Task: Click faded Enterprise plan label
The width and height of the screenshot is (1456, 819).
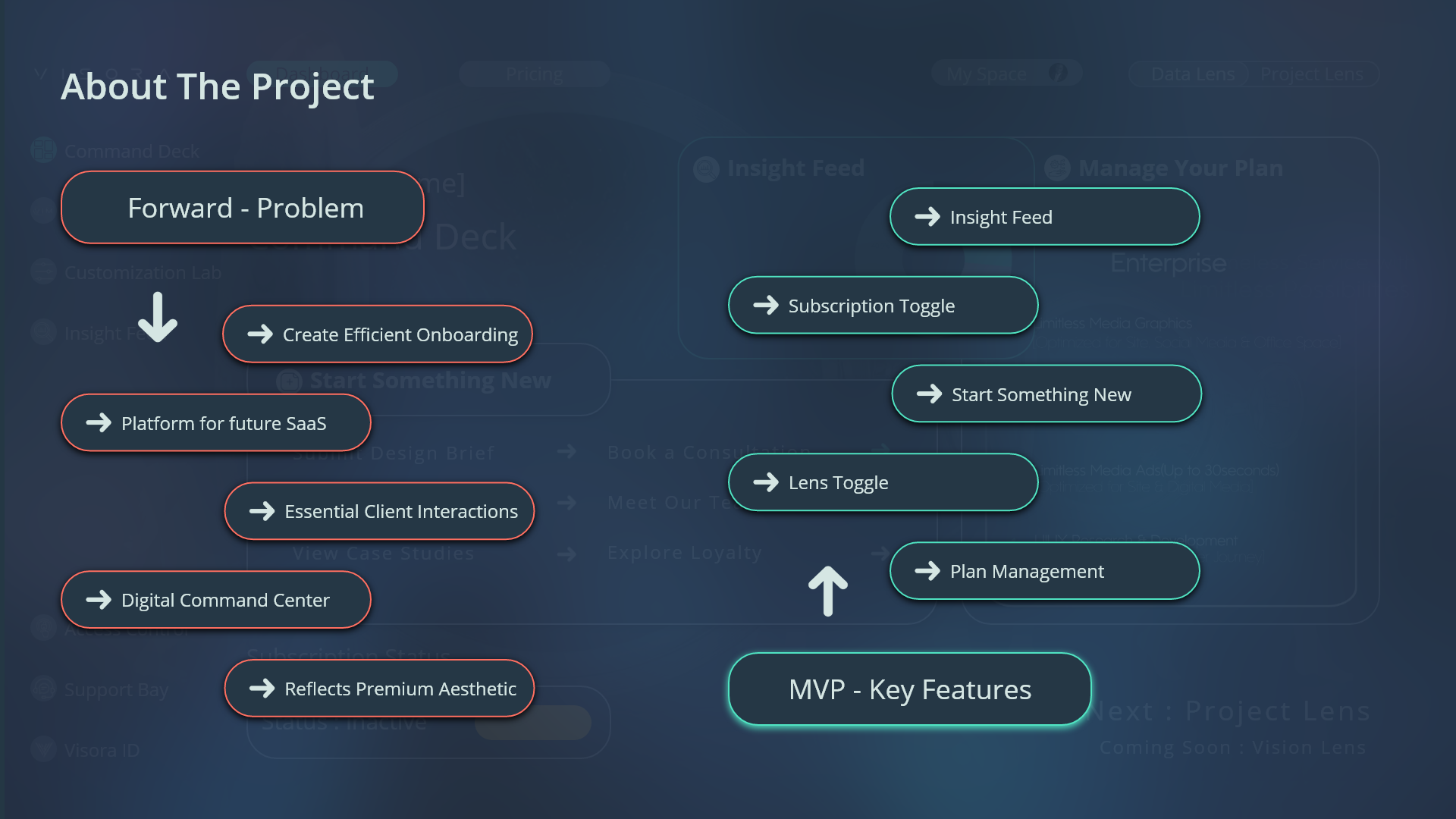Action: (x=1168, y=263)
